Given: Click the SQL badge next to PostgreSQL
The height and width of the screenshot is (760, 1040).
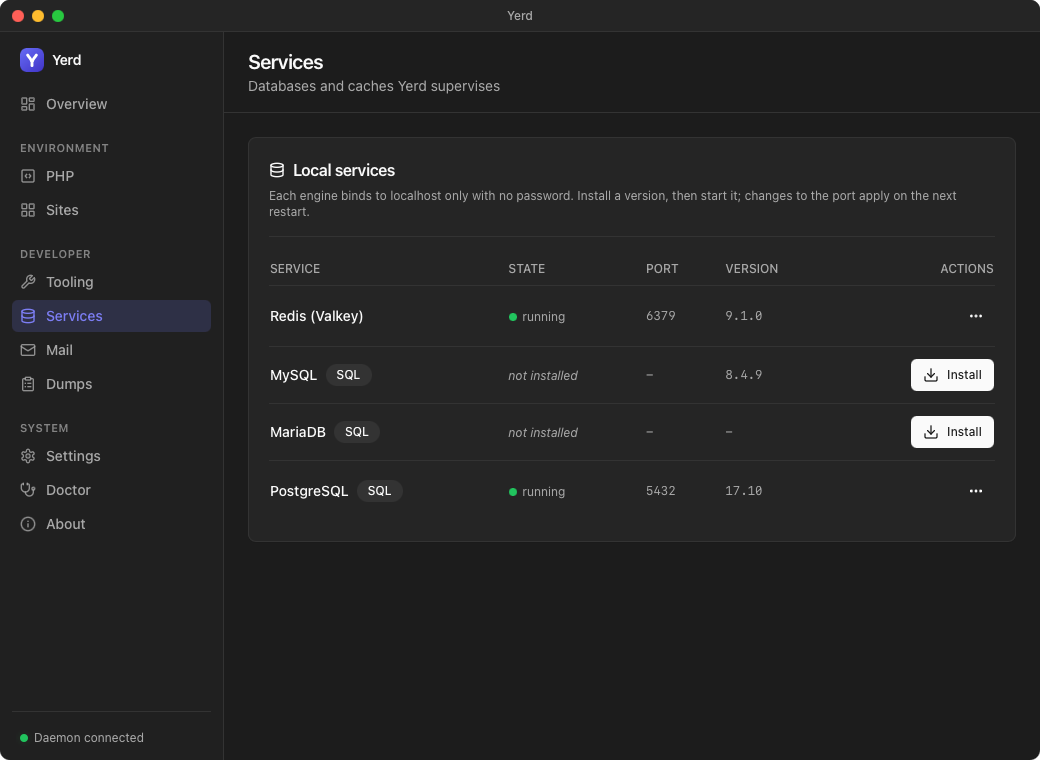Looking at the screenshot, I should click(379, 491).
